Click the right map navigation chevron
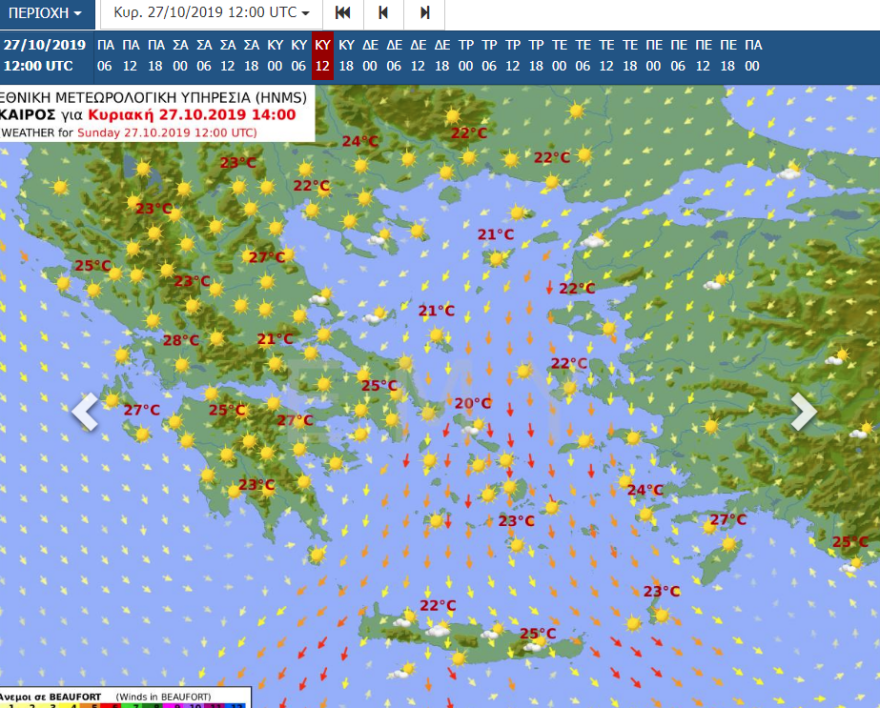880x708 pixels. (x=803, y=410)
